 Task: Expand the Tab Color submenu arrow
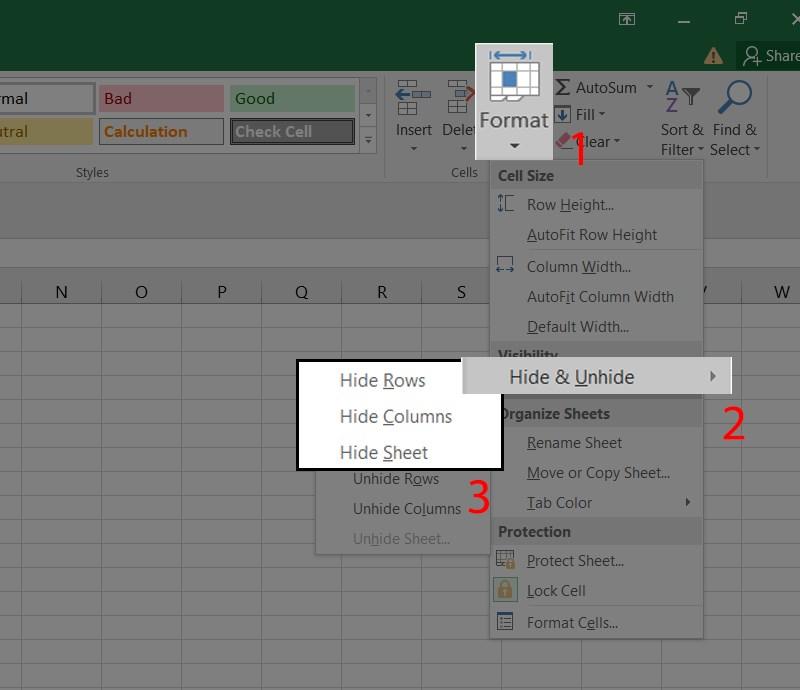coord(688,502)
